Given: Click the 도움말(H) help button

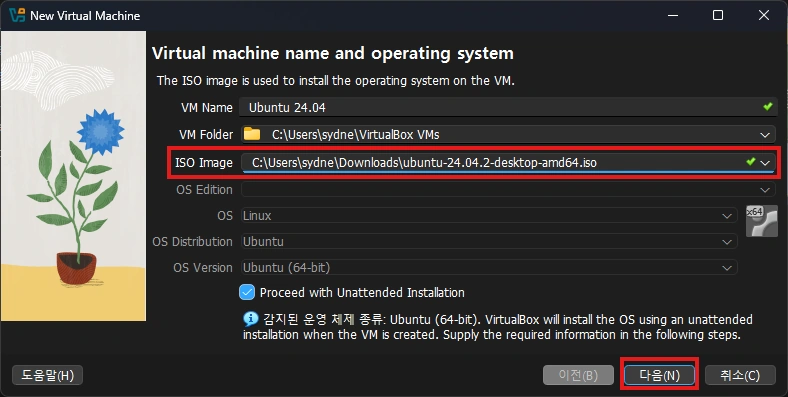Looking at the screenshot, I should 47,375.
